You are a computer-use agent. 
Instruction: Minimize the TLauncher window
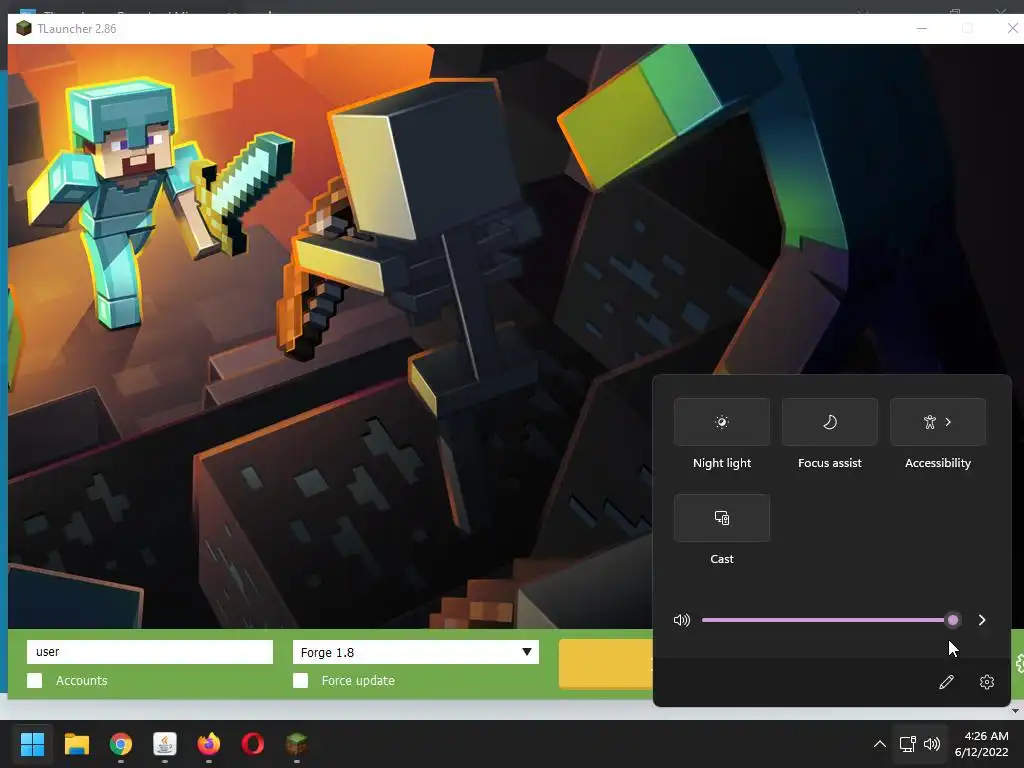pyautogui.click(x=922, y=28)
